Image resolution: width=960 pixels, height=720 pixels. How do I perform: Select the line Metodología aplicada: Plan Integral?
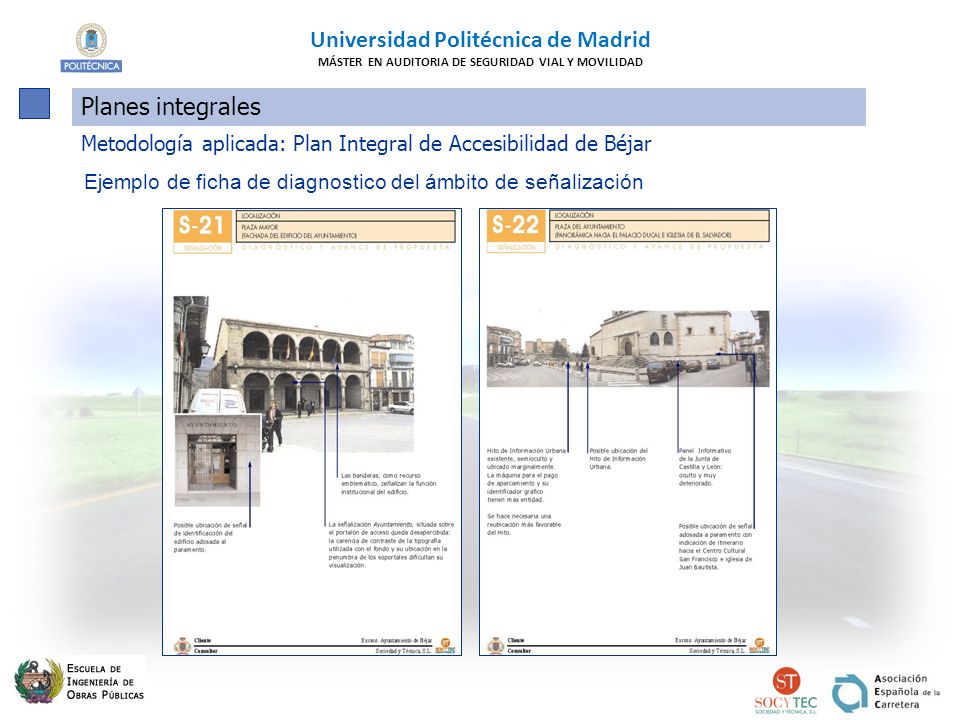click(x=366, y=144)
